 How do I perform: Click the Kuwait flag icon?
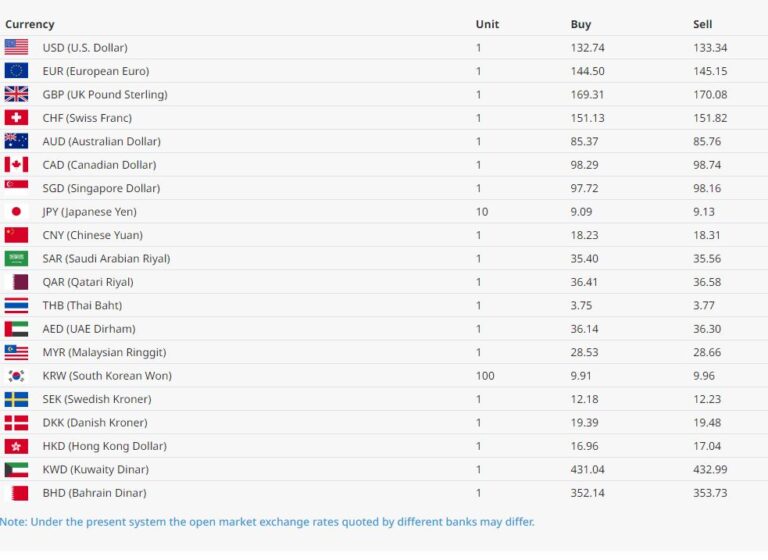[16, 469]
